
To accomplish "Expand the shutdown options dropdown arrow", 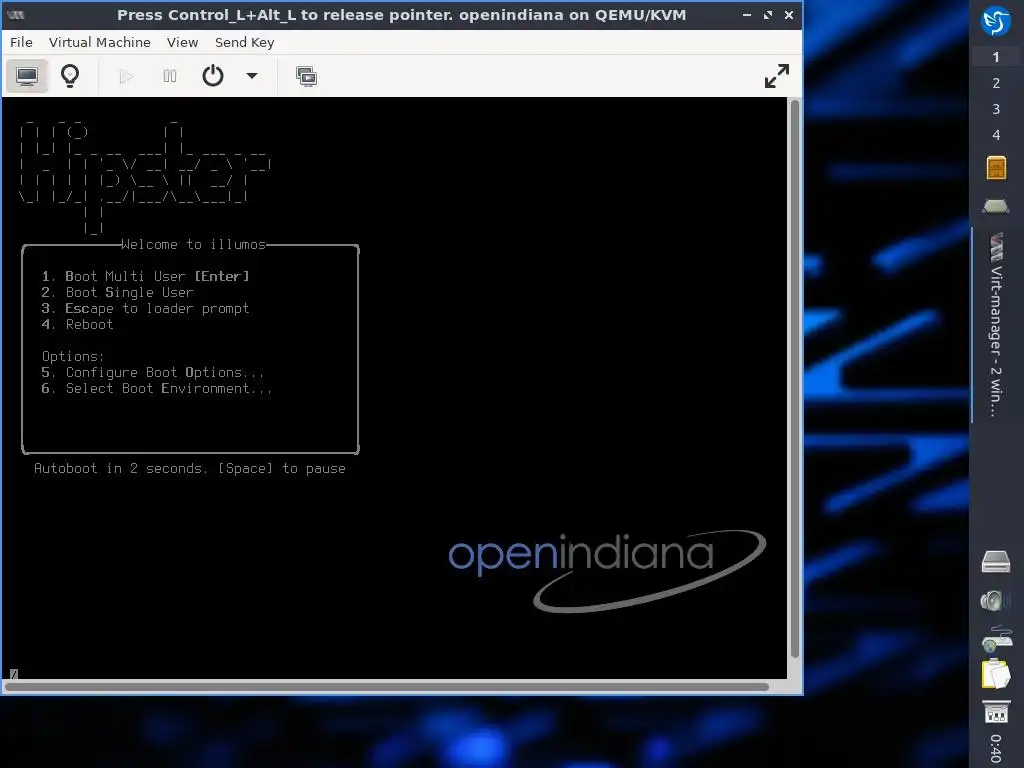I will tap(251, 76).
